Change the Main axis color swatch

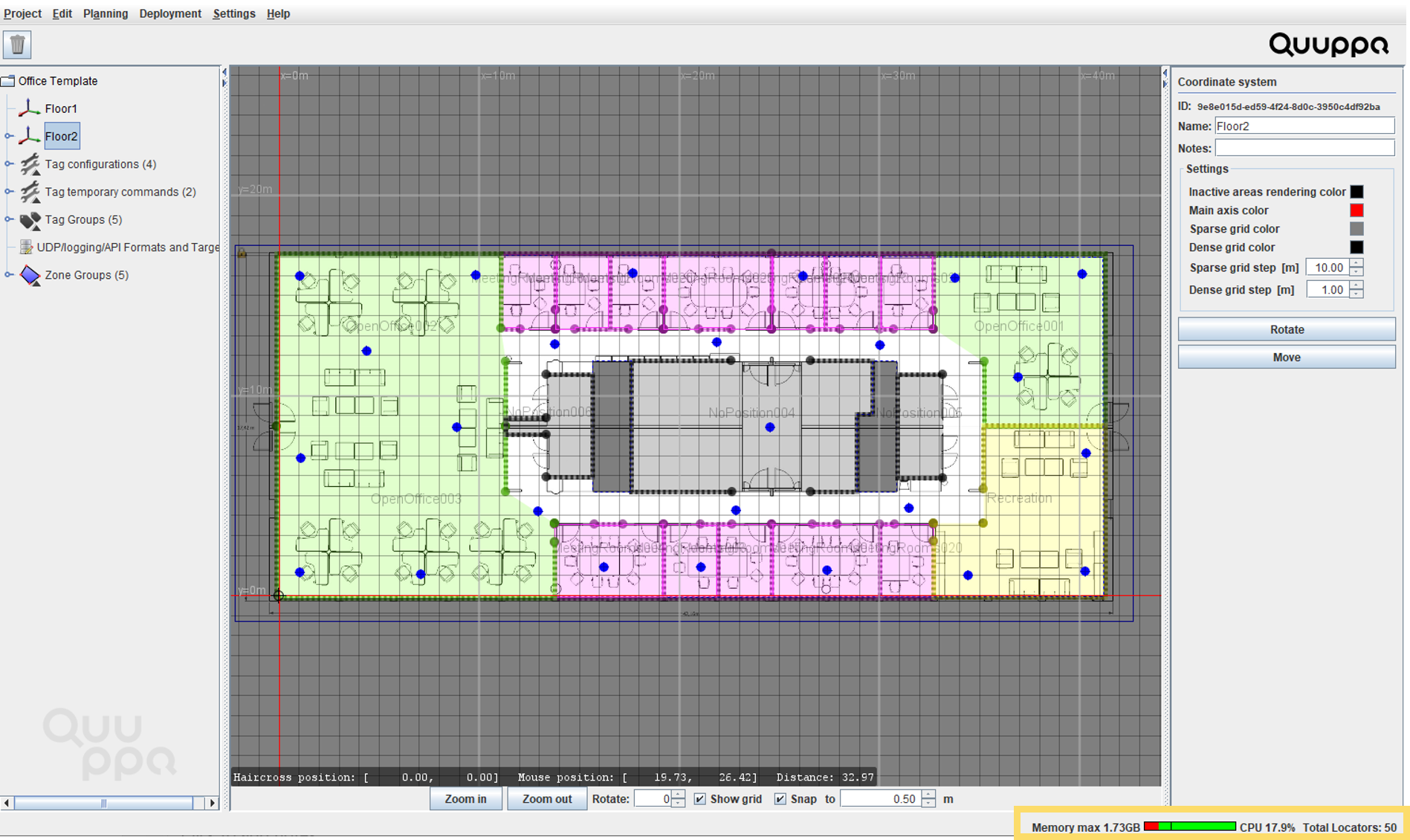click(1356, 210)
